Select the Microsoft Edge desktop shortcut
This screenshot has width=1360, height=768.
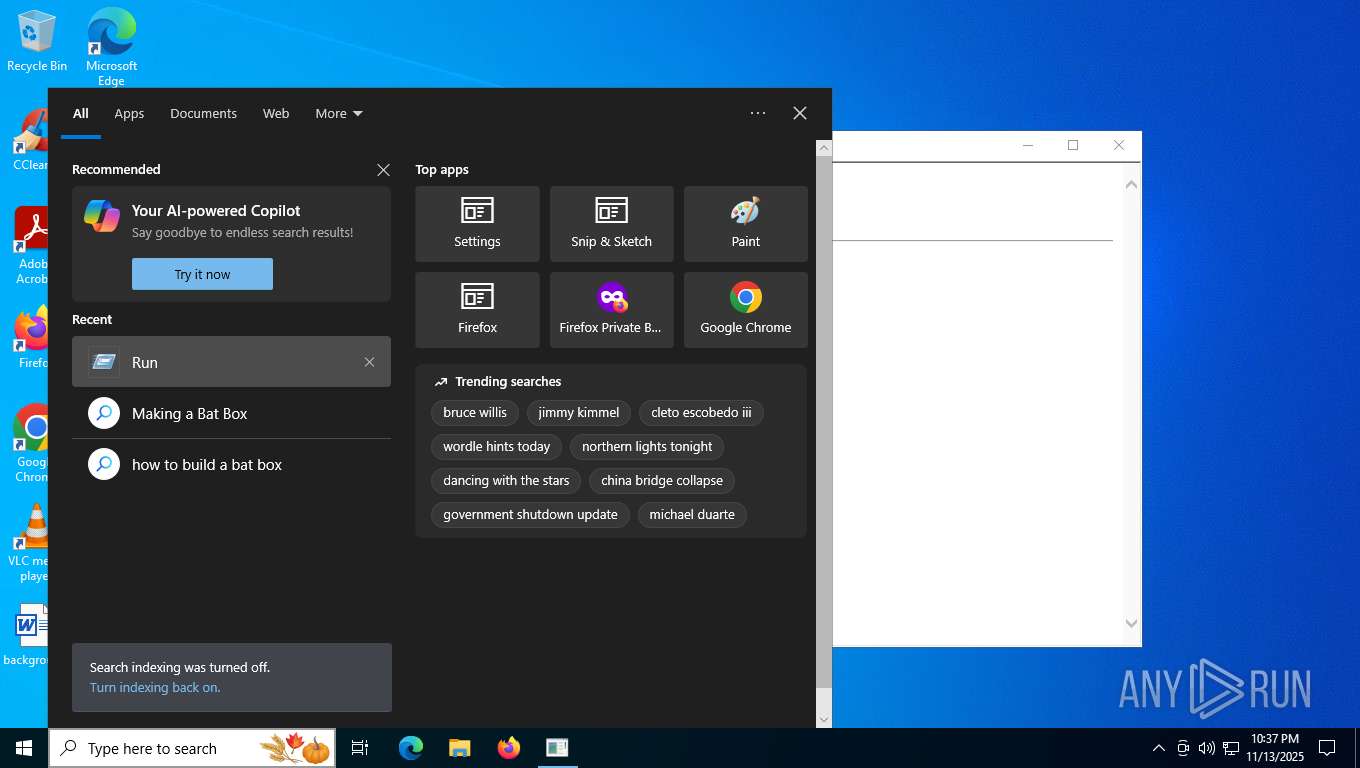111,47
